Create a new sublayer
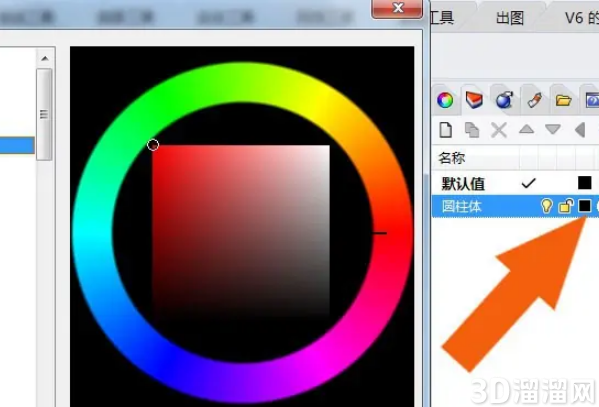This screenshot has width=599, height=407. pos(472,130)
